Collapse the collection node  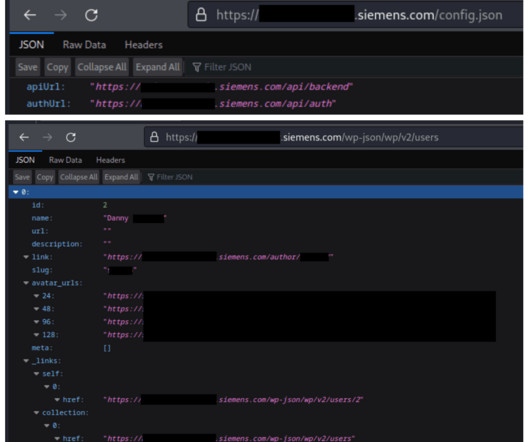point(37,413)
